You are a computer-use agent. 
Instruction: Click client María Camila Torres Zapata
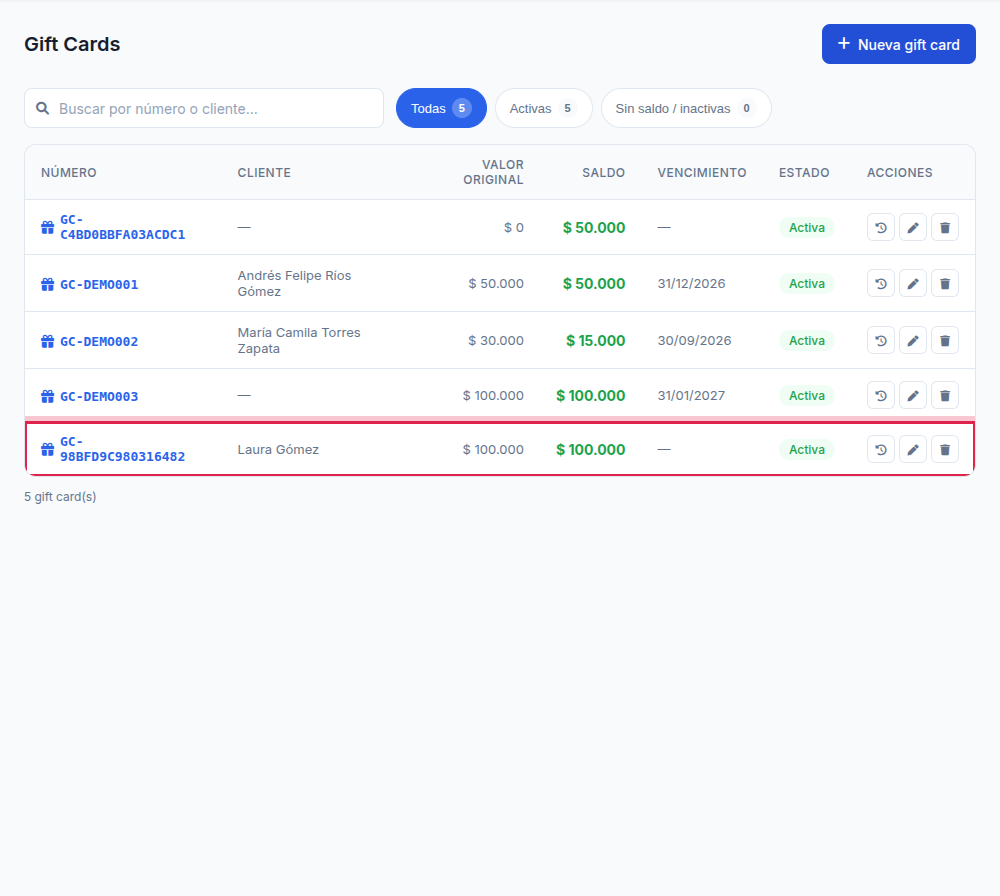298,341
